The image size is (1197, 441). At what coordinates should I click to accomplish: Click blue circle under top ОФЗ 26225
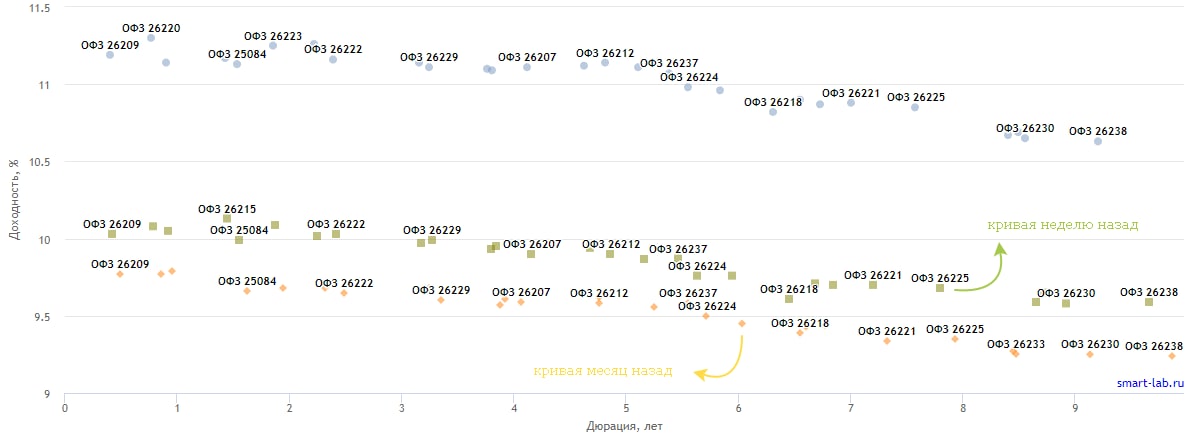(914, 107)
